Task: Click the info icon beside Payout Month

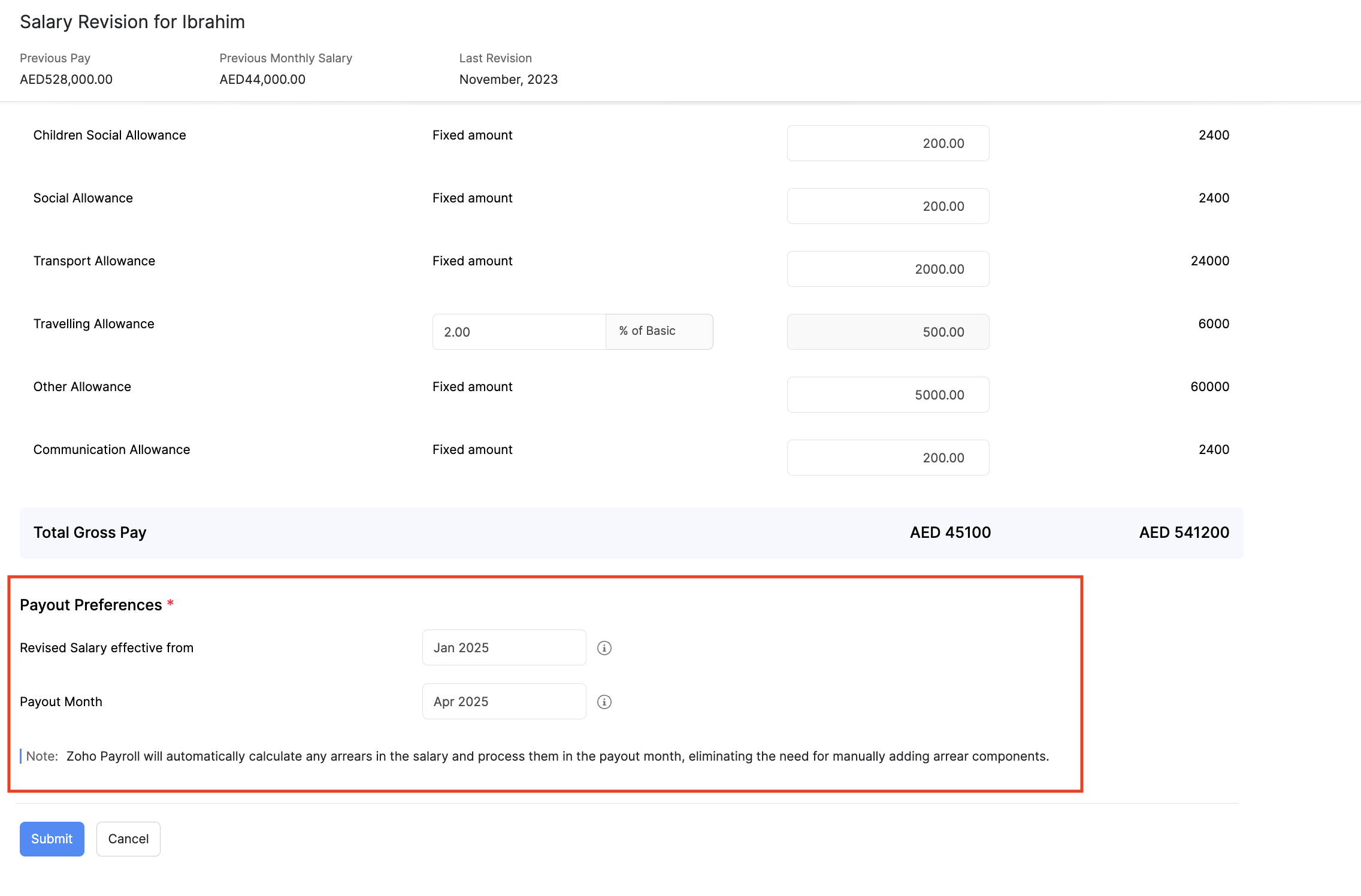Action: pyautogui.click(x=604, y=701)
